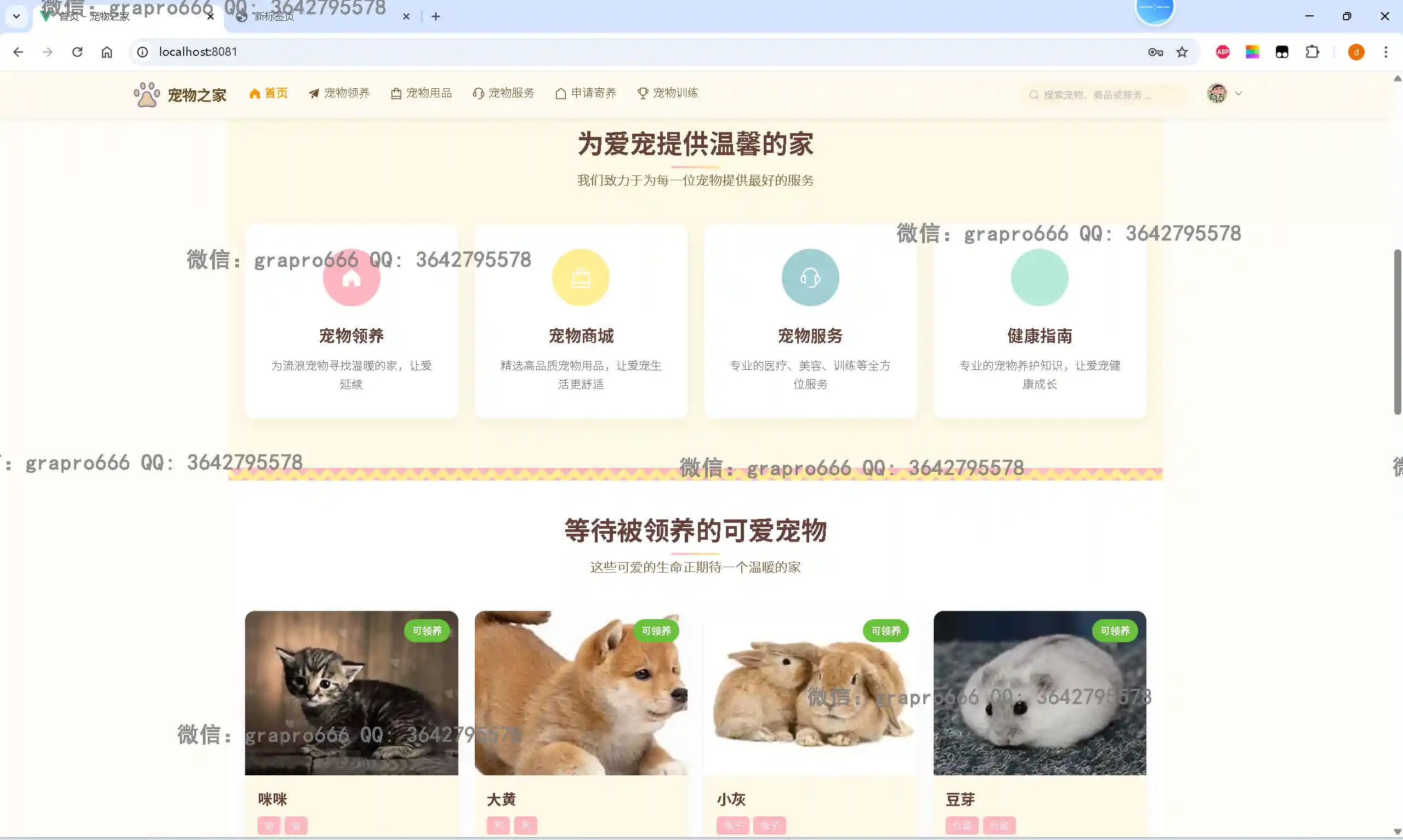Go to the 宠物用品 navigation item
Image resolution: width=1403 pixels, height=840 pixels.
(421, 93)
